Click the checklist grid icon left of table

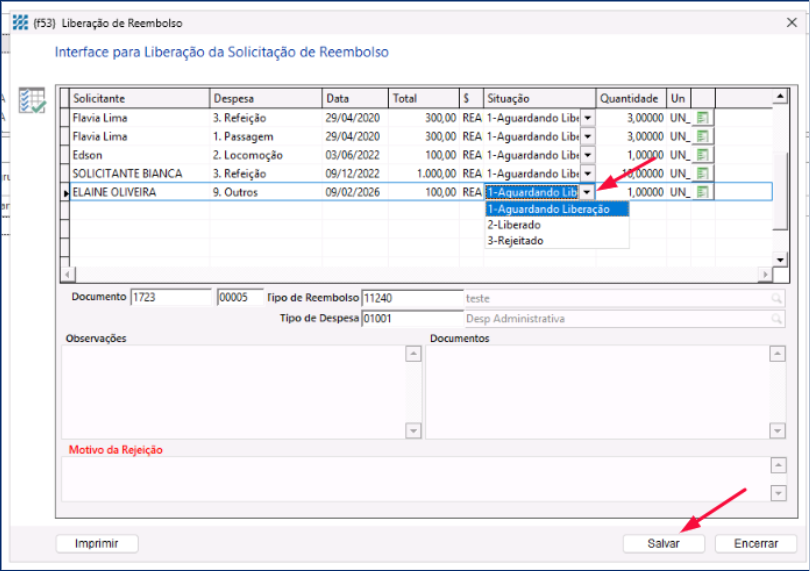(x=32, y=101)
